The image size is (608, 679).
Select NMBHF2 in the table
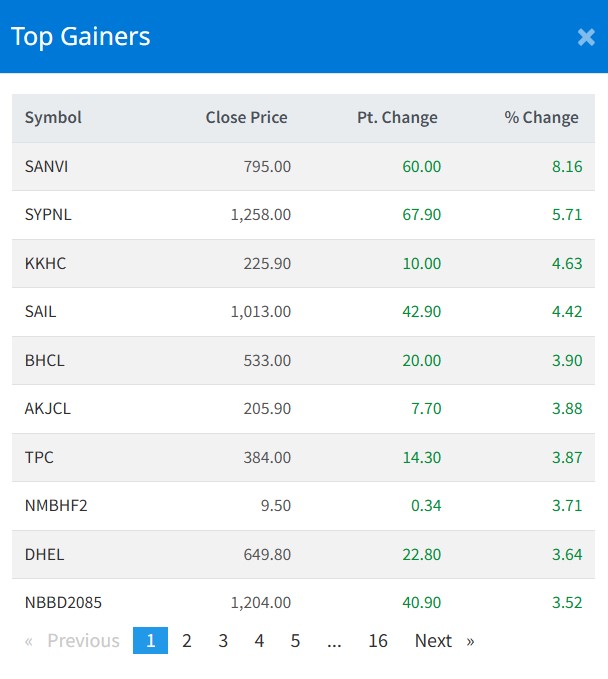pyautogui.click(x=56, y=506)
